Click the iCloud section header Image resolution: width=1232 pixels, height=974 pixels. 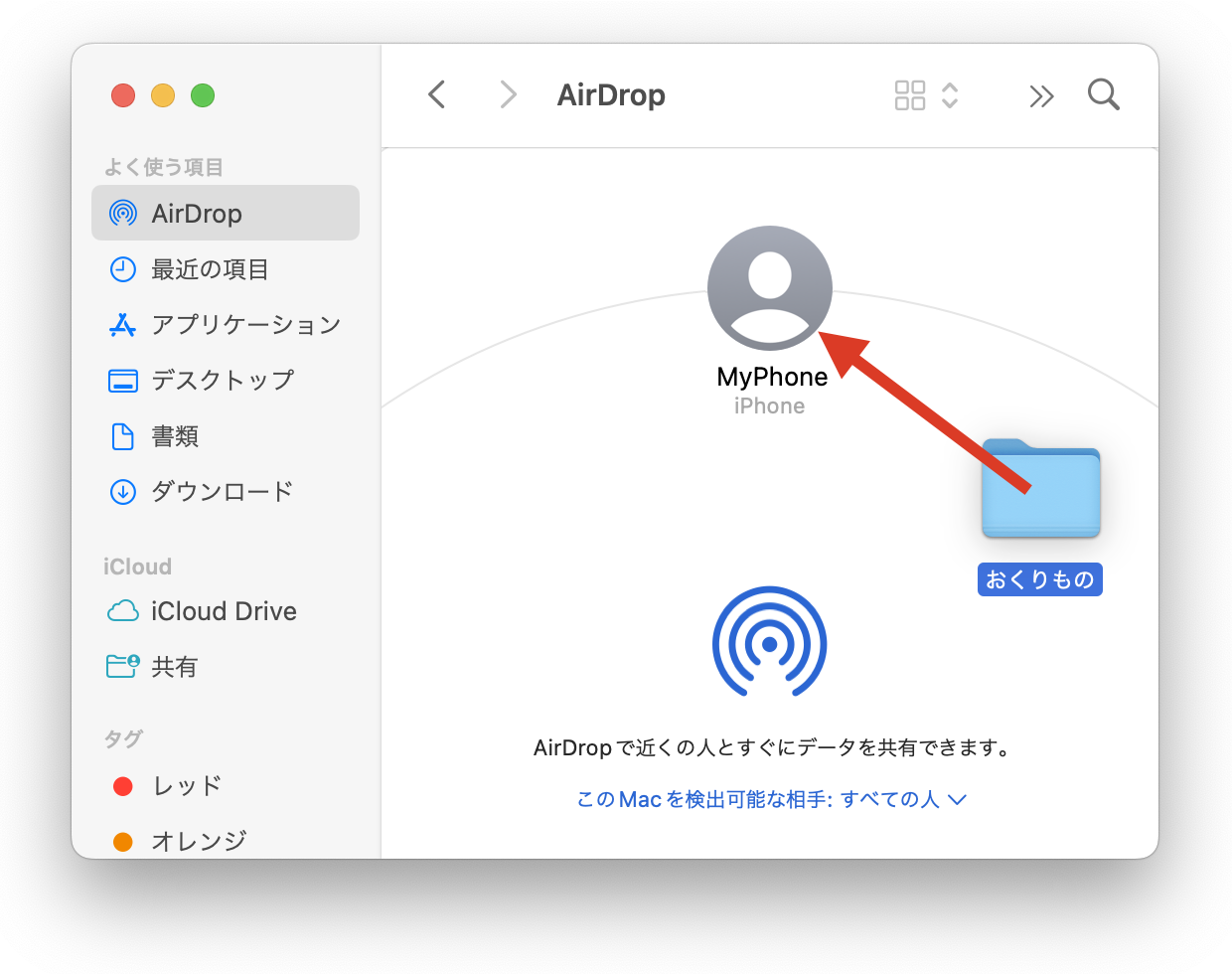[x=137, y=567]
